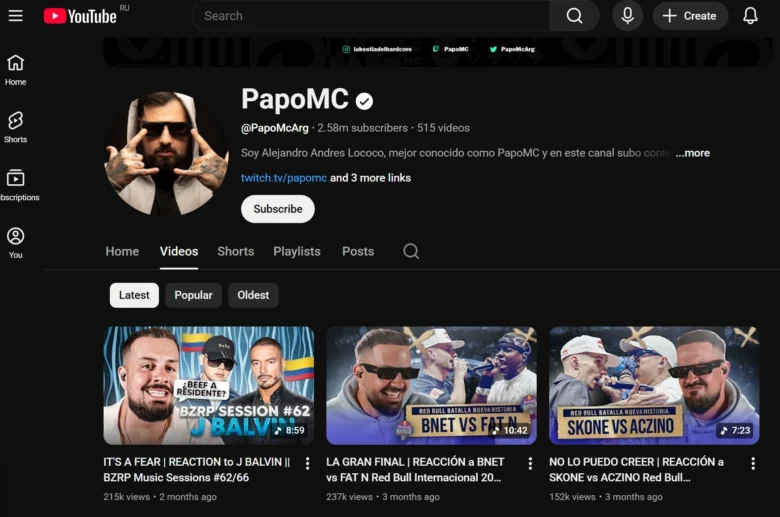The width and height of the screenshot is (780, 517).
Task: Click the PapoMC channel avatar
Action: coord(166,153)
